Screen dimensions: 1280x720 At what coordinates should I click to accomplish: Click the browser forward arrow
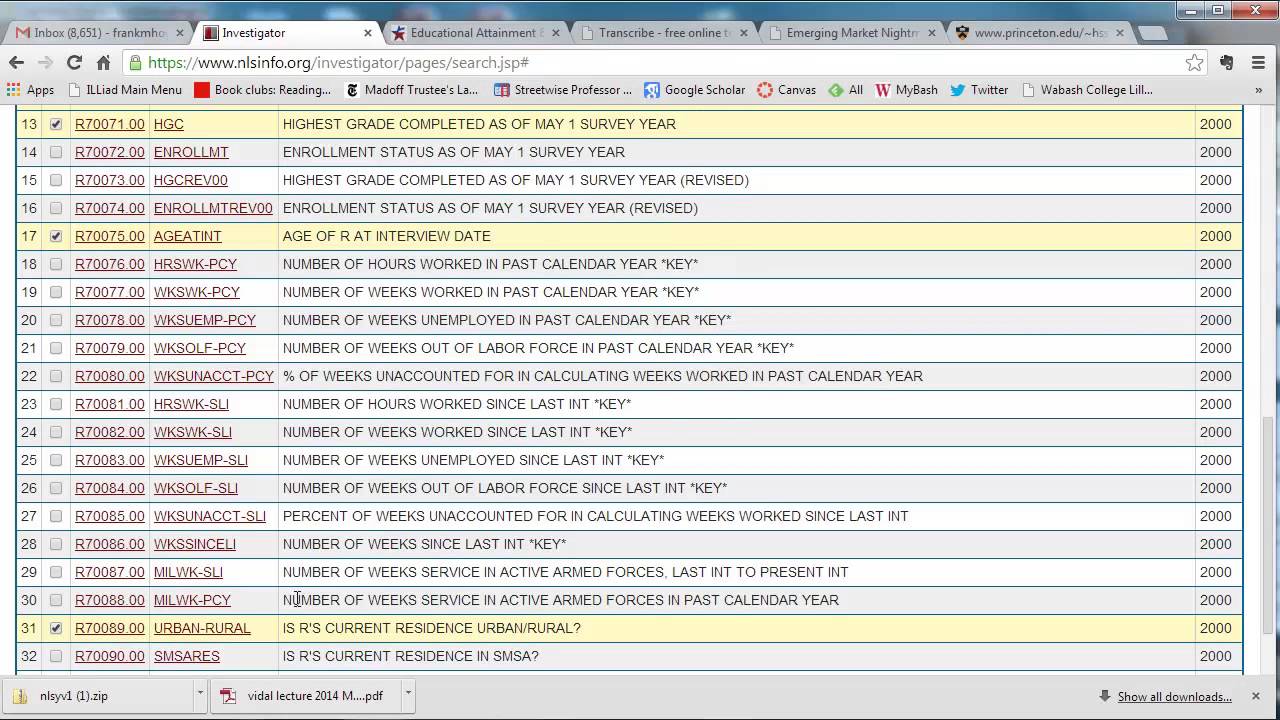point(45,62)
